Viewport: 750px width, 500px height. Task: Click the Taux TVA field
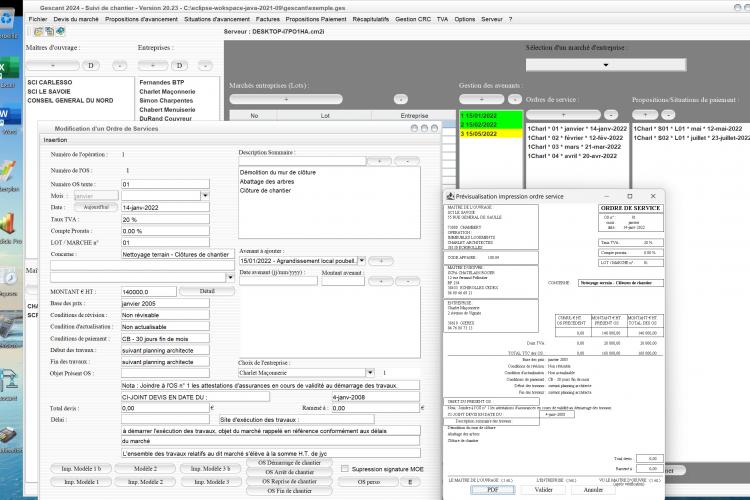pyautogui.click(x=165, y=220)
